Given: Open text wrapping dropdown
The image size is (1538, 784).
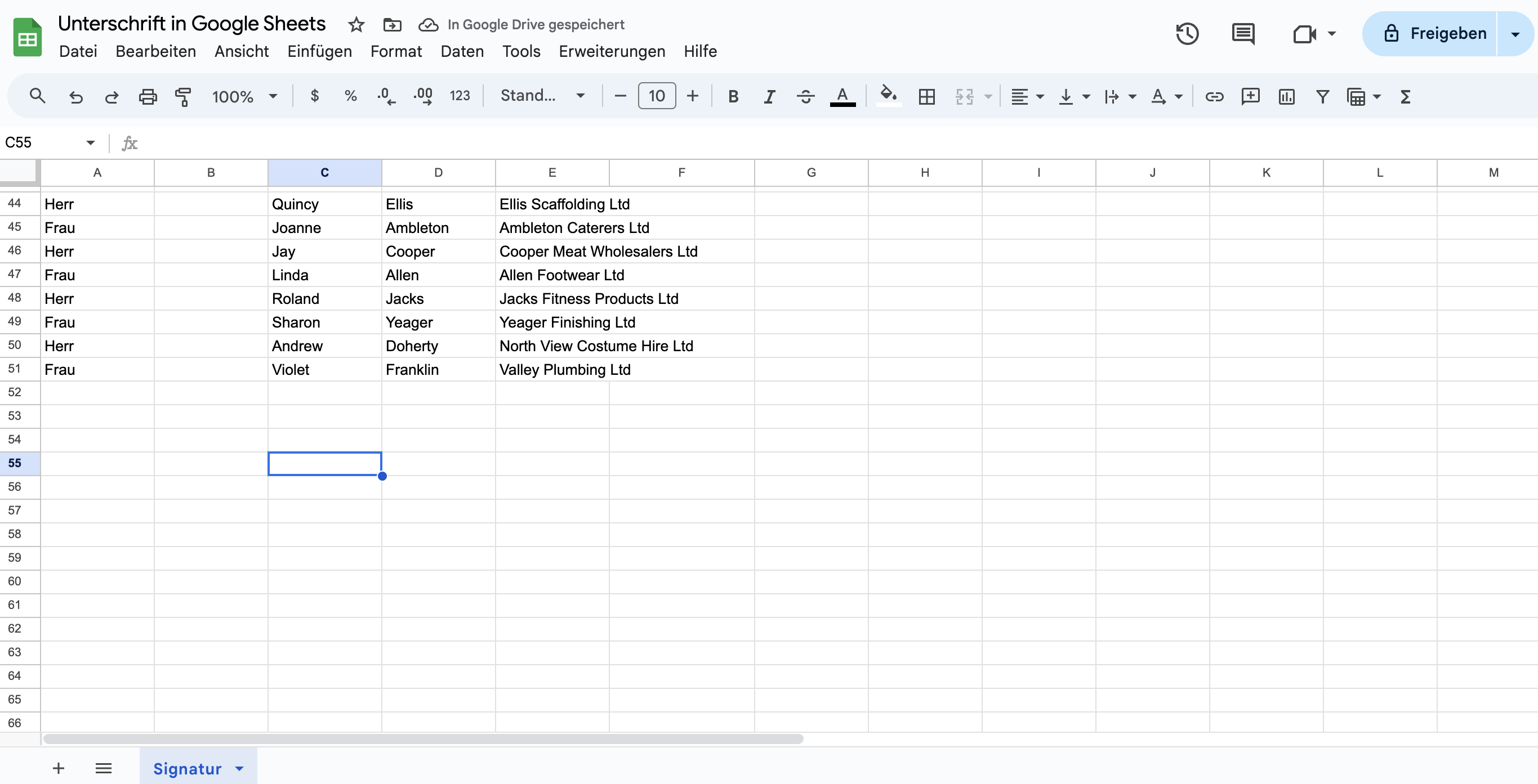Looking at the screenshot, I should coord(1120,96).
